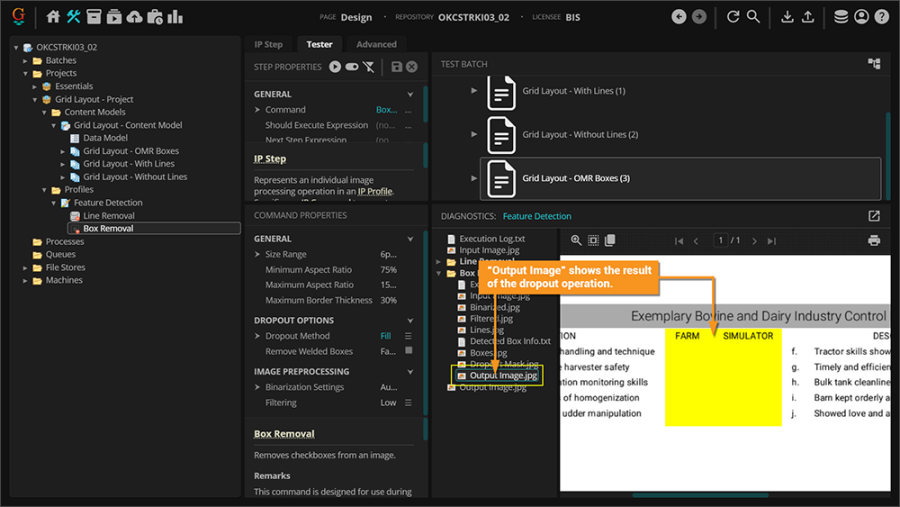This screenshot has height=507, width=900.
Task: Toggle the filter icon in Step Properties
Action: [x=369, y=67]
